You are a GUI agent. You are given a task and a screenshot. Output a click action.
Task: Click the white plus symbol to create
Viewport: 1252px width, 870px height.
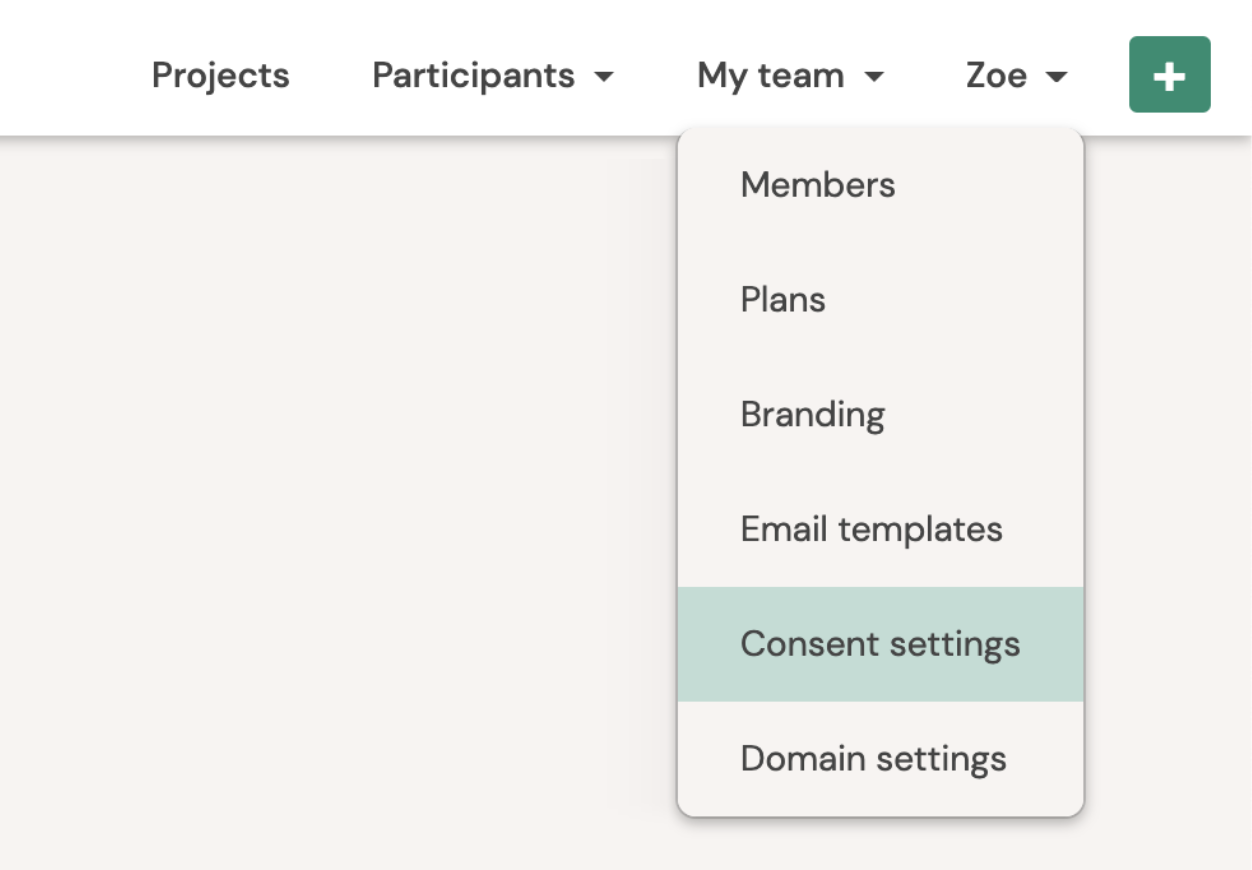(1169, 76)
